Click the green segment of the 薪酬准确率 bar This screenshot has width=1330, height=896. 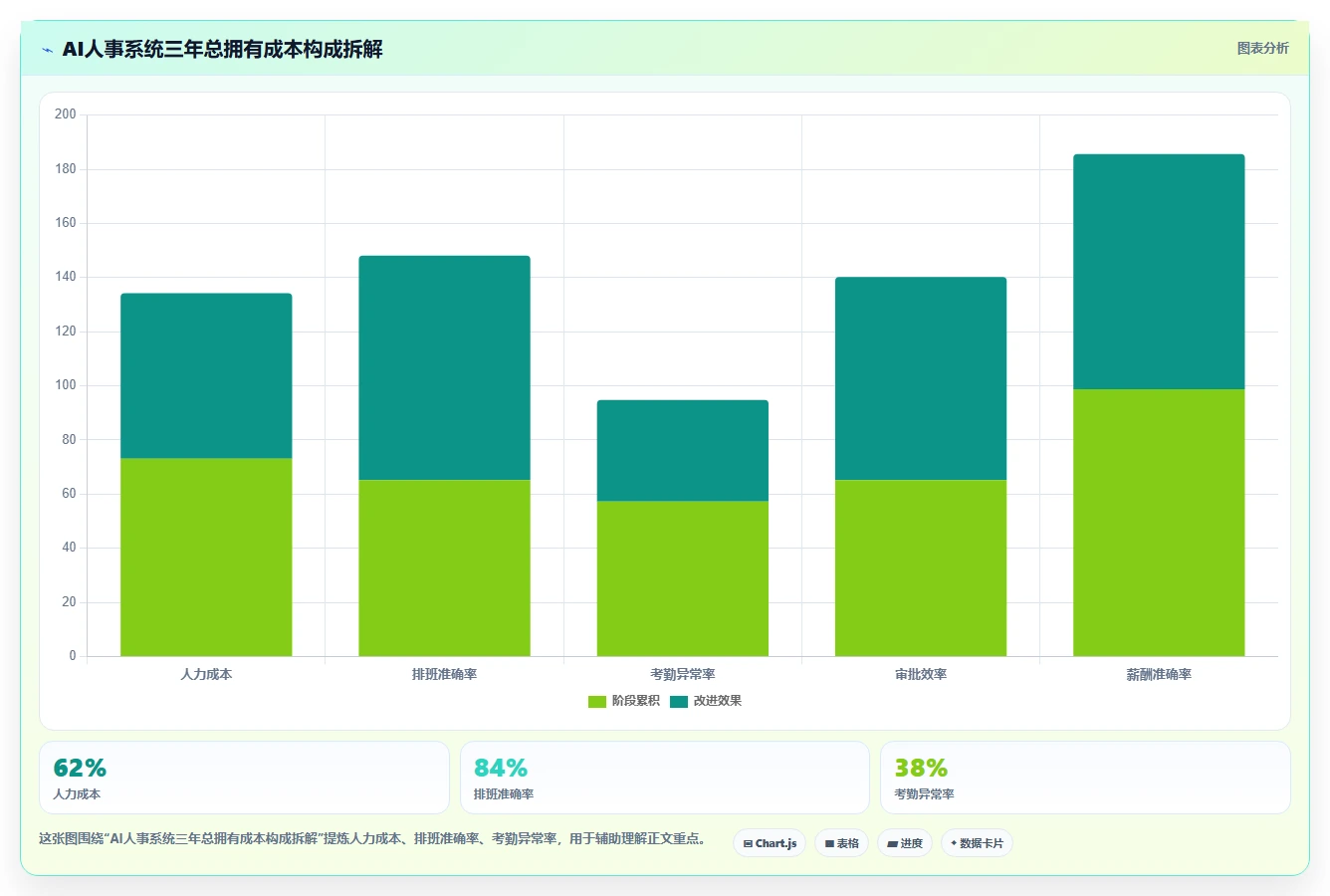click(1159, 523)
